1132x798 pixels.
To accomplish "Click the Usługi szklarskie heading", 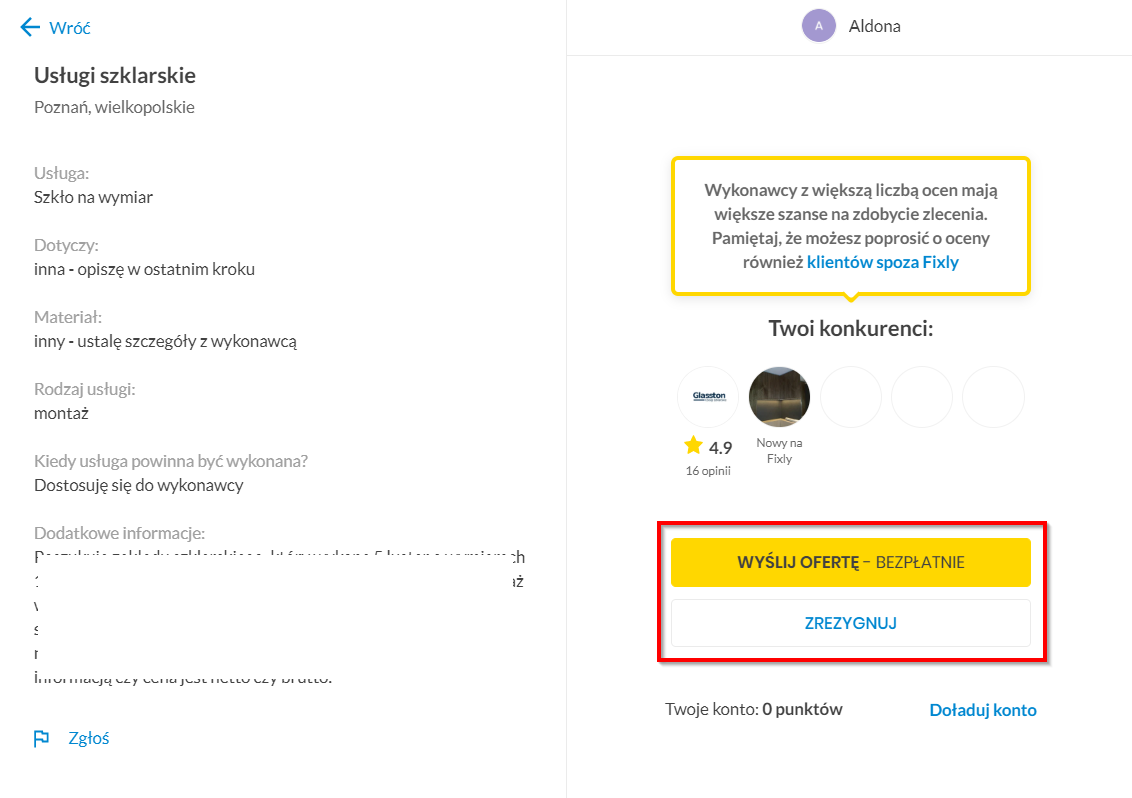I will 115,75.
